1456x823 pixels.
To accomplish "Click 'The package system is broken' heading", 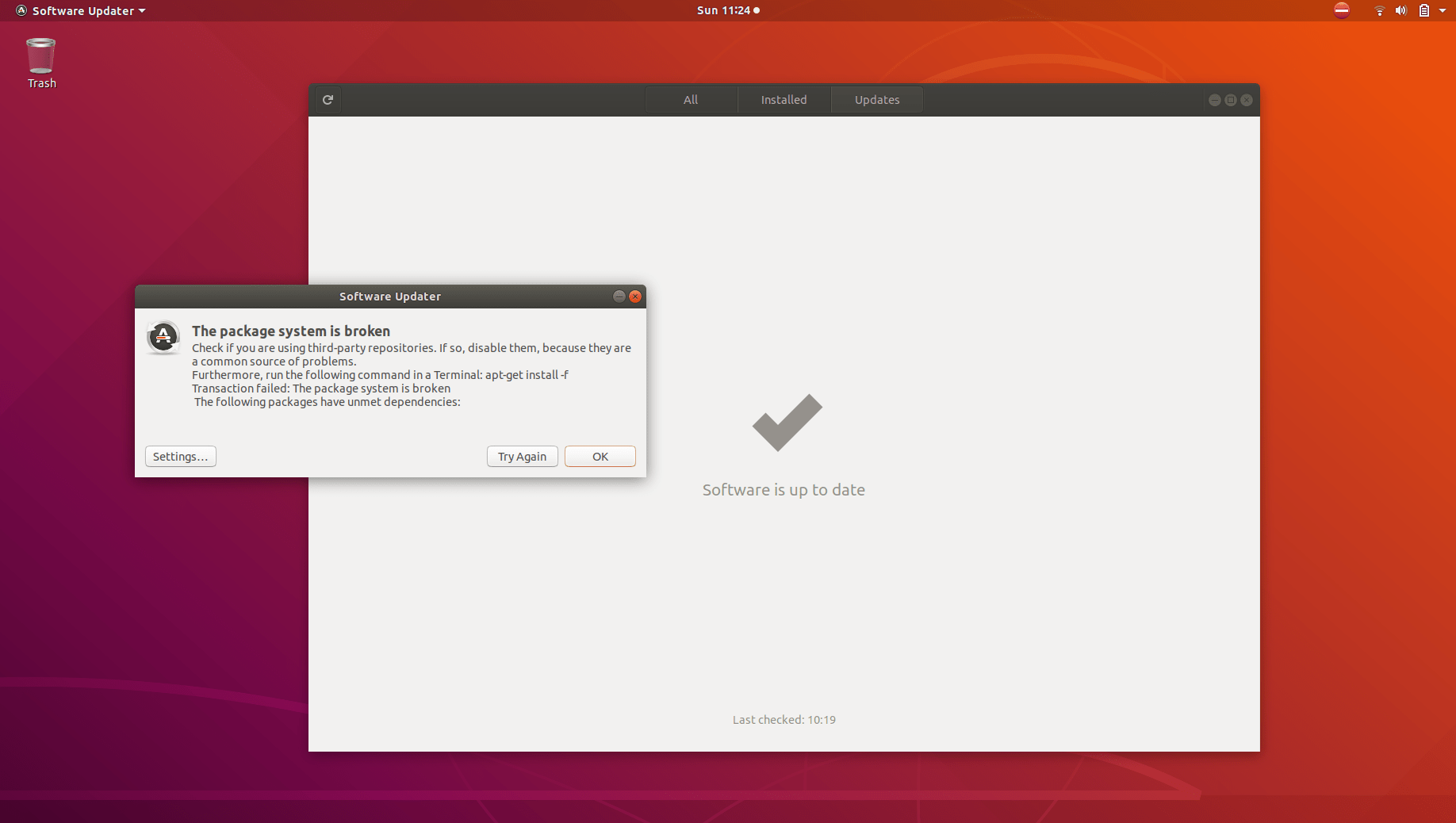I will [291, 331].
